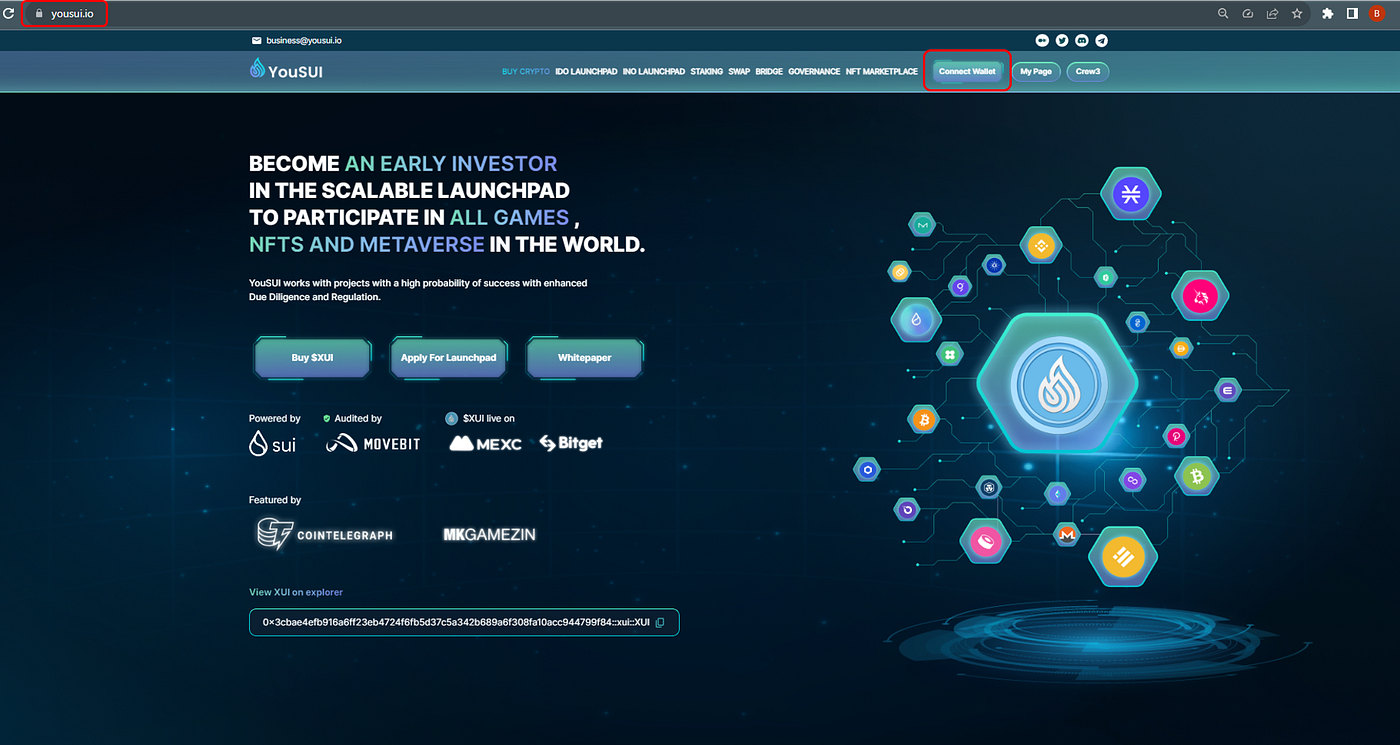Select the Sui logo under Powered by

click(272, 443)
